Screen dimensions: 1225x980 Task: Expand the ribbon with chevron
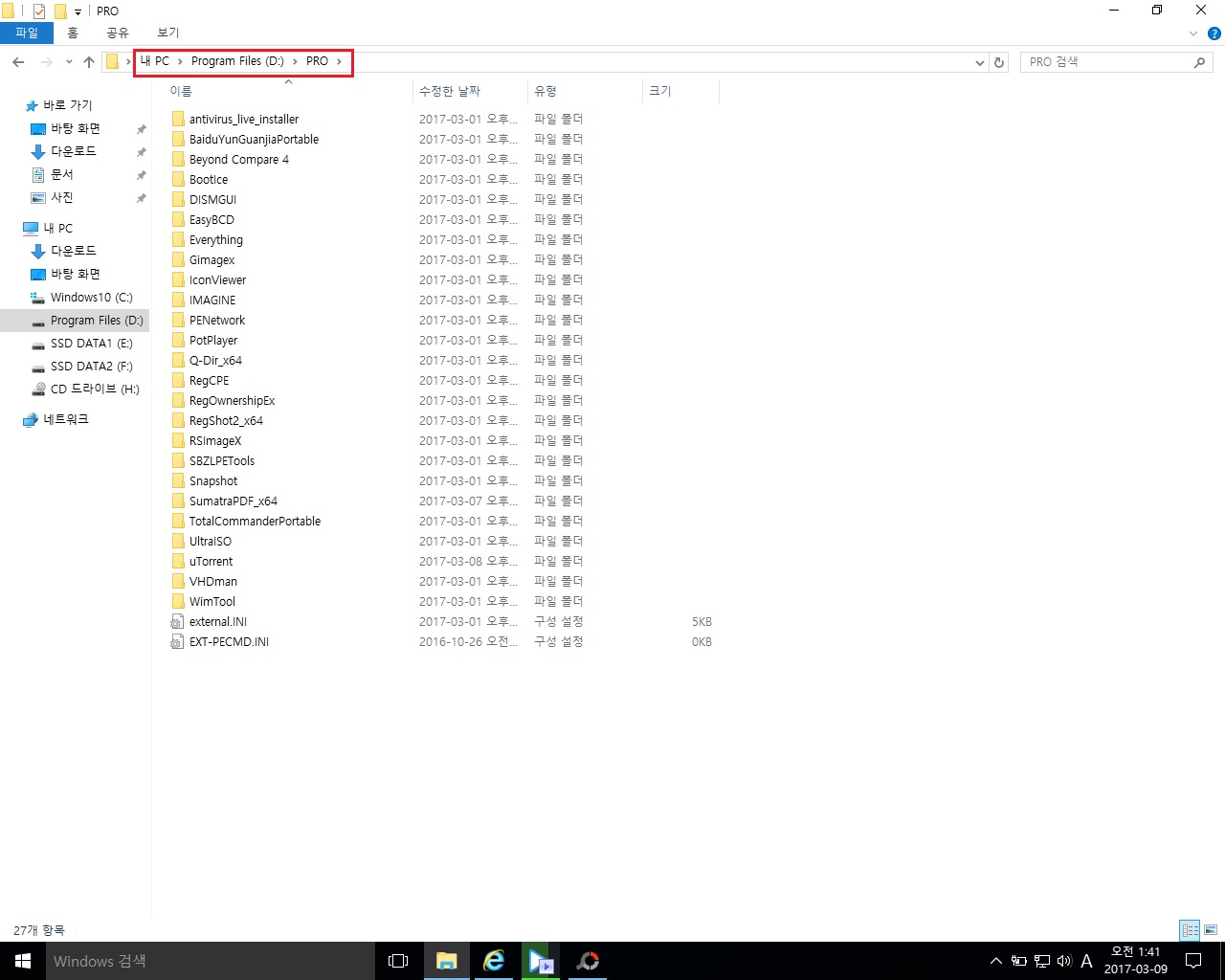click(1193, 33)
